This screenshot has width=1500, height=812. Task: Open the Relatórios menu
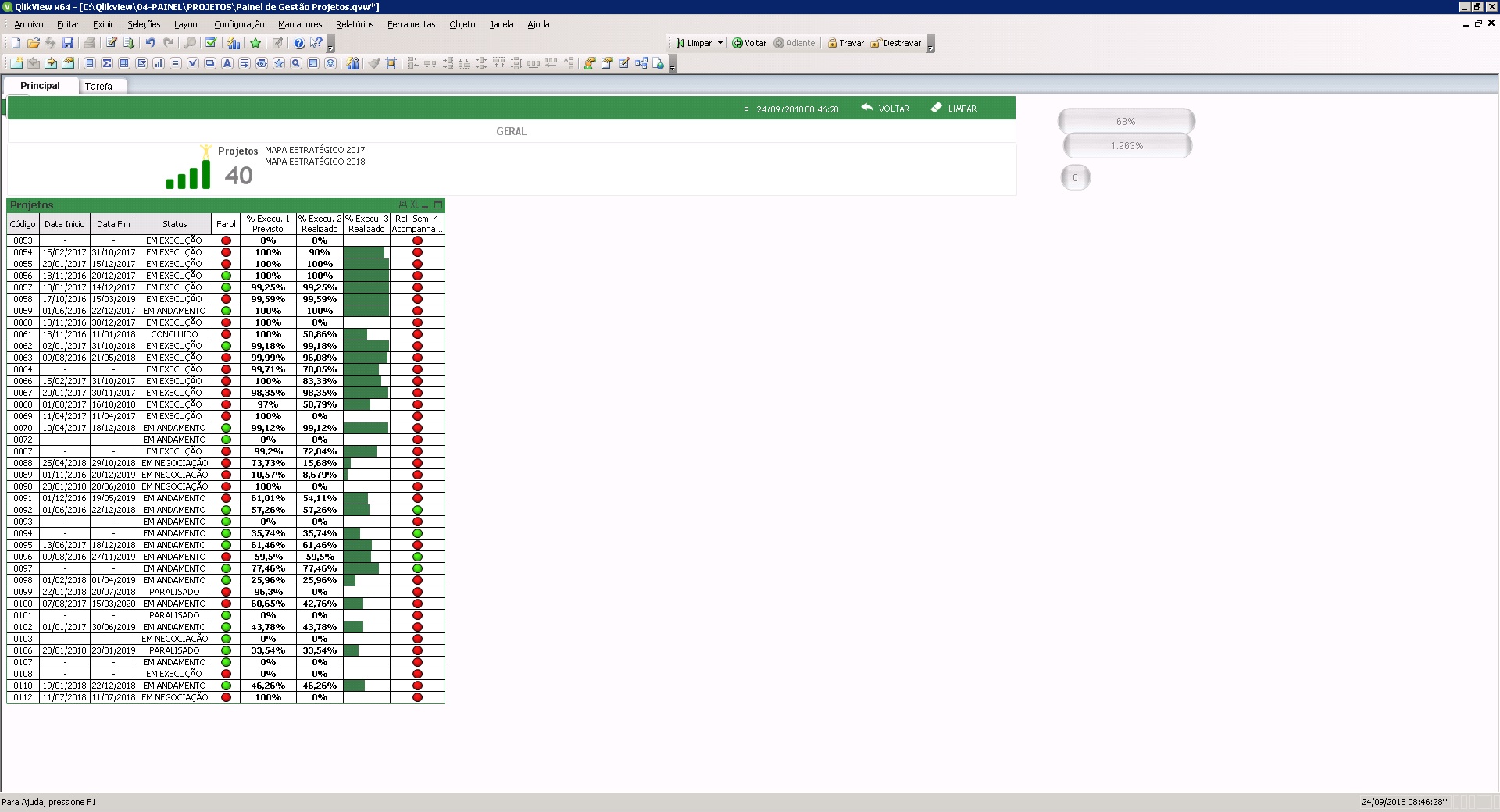coord(355,24)
